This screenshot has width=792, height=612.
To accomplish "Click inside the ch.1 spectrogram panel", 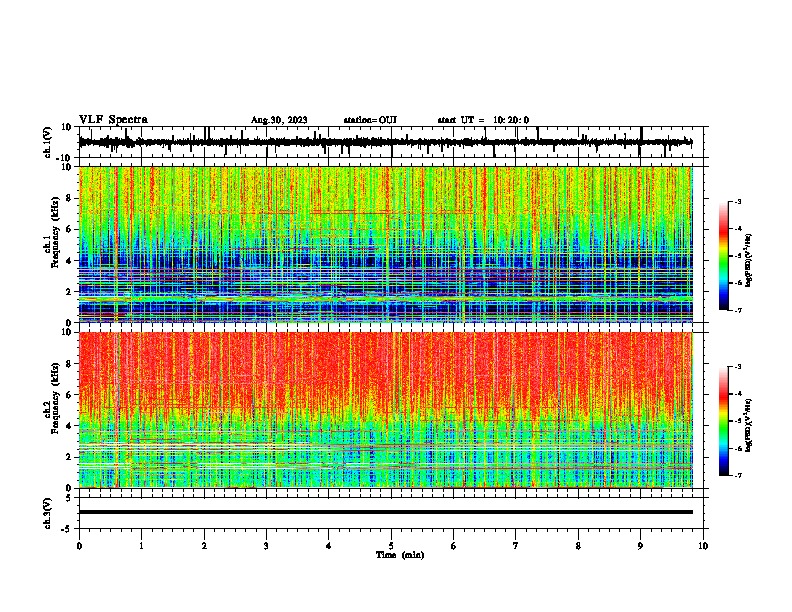I will click(385, 244).
